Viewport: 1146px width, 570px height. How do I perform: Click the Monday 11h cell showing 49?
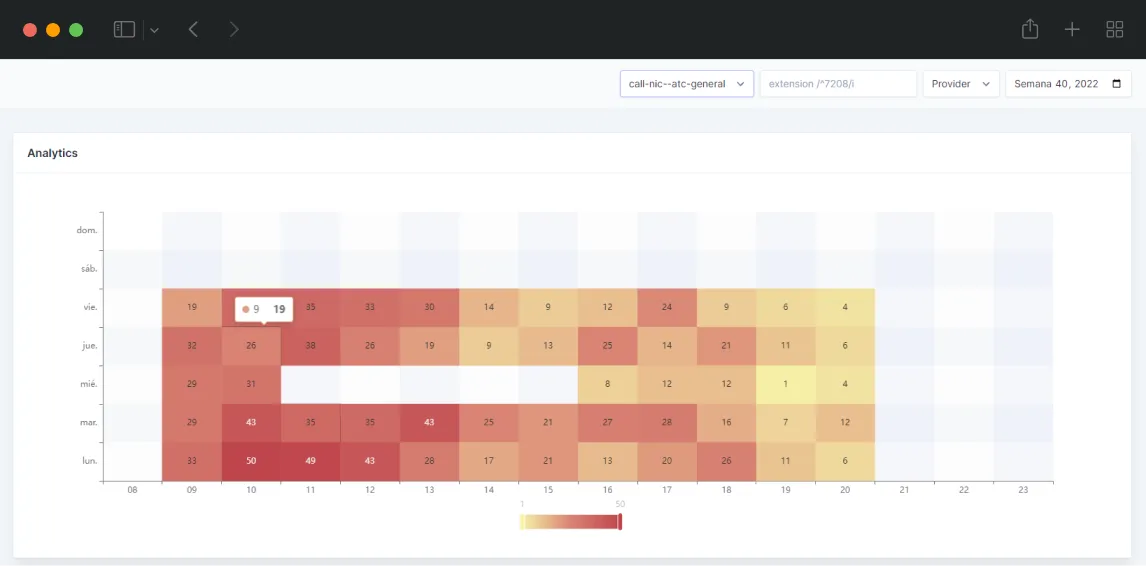pos(310,461)
